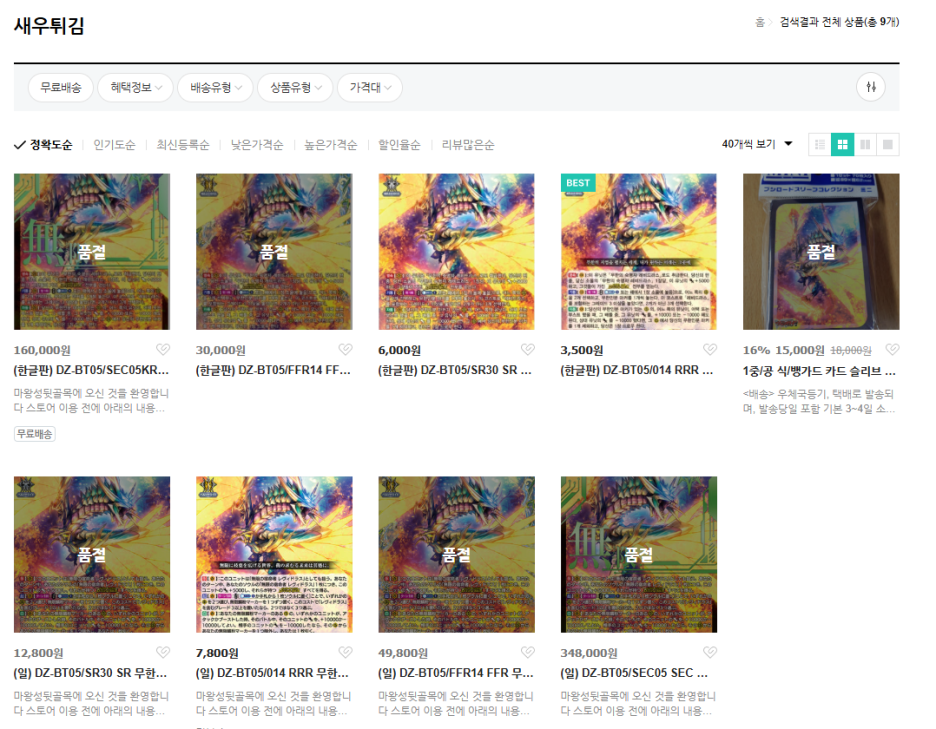Open (일) DZ-BT05/FFR14 FFR product title

coord(456,673)
